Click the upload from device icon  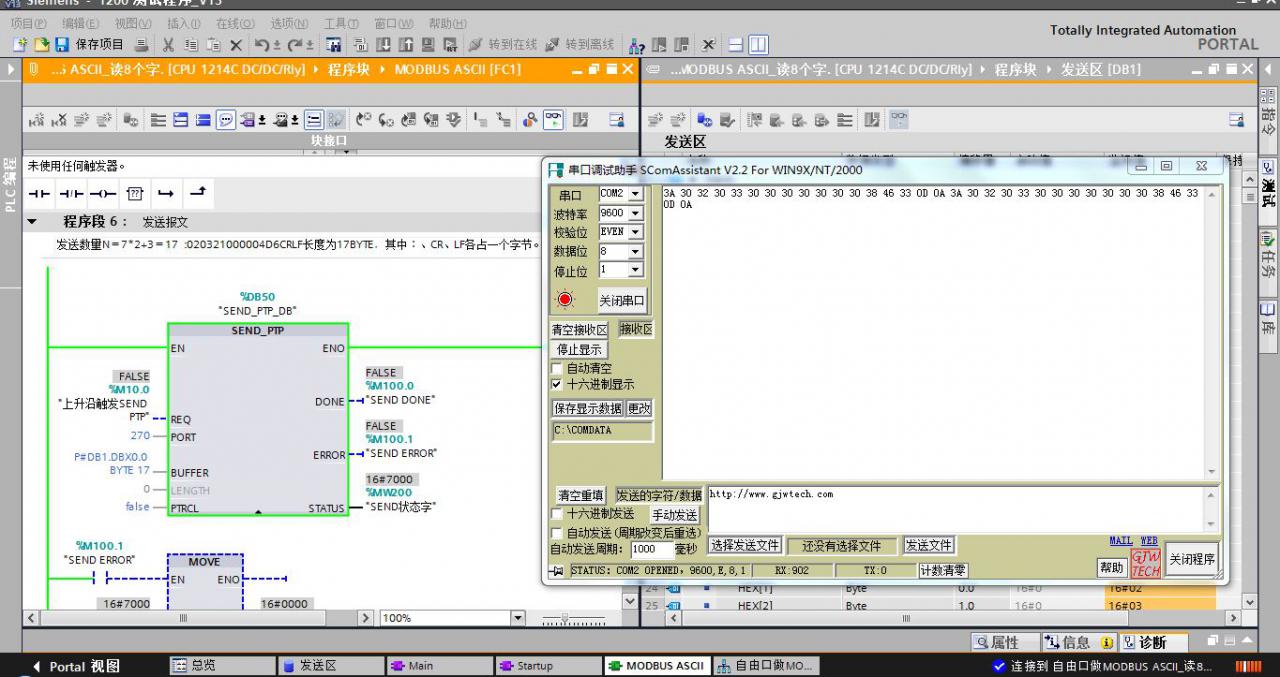(406, 44)
